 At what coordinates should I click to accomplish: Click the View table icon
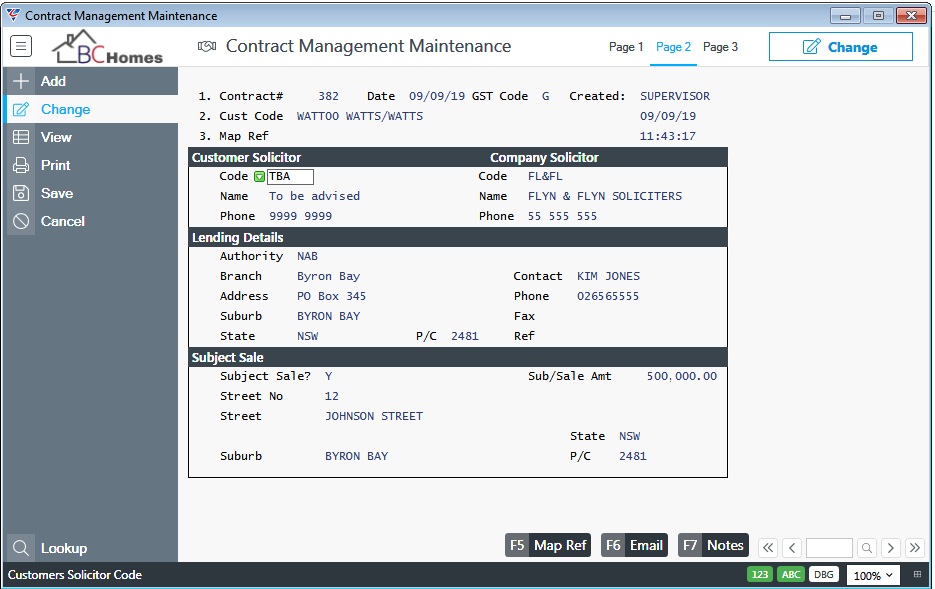[21, 137]
